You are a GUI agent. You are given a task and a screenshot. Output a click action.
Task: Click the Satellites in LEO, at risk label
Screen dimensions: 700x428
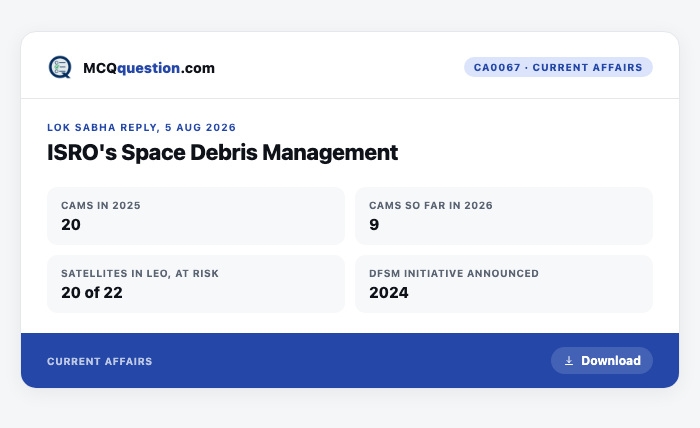(x=140, y=274)
